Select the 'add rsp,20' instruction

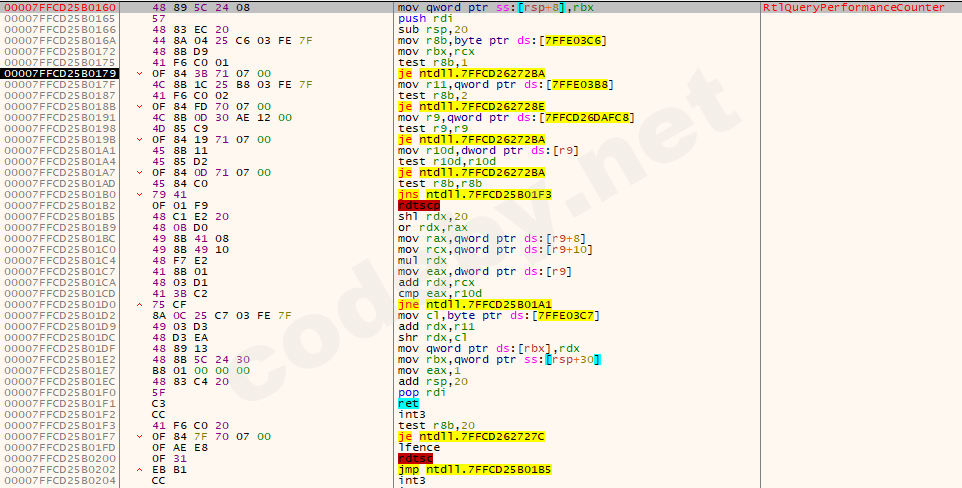click(x=433, y=383)
